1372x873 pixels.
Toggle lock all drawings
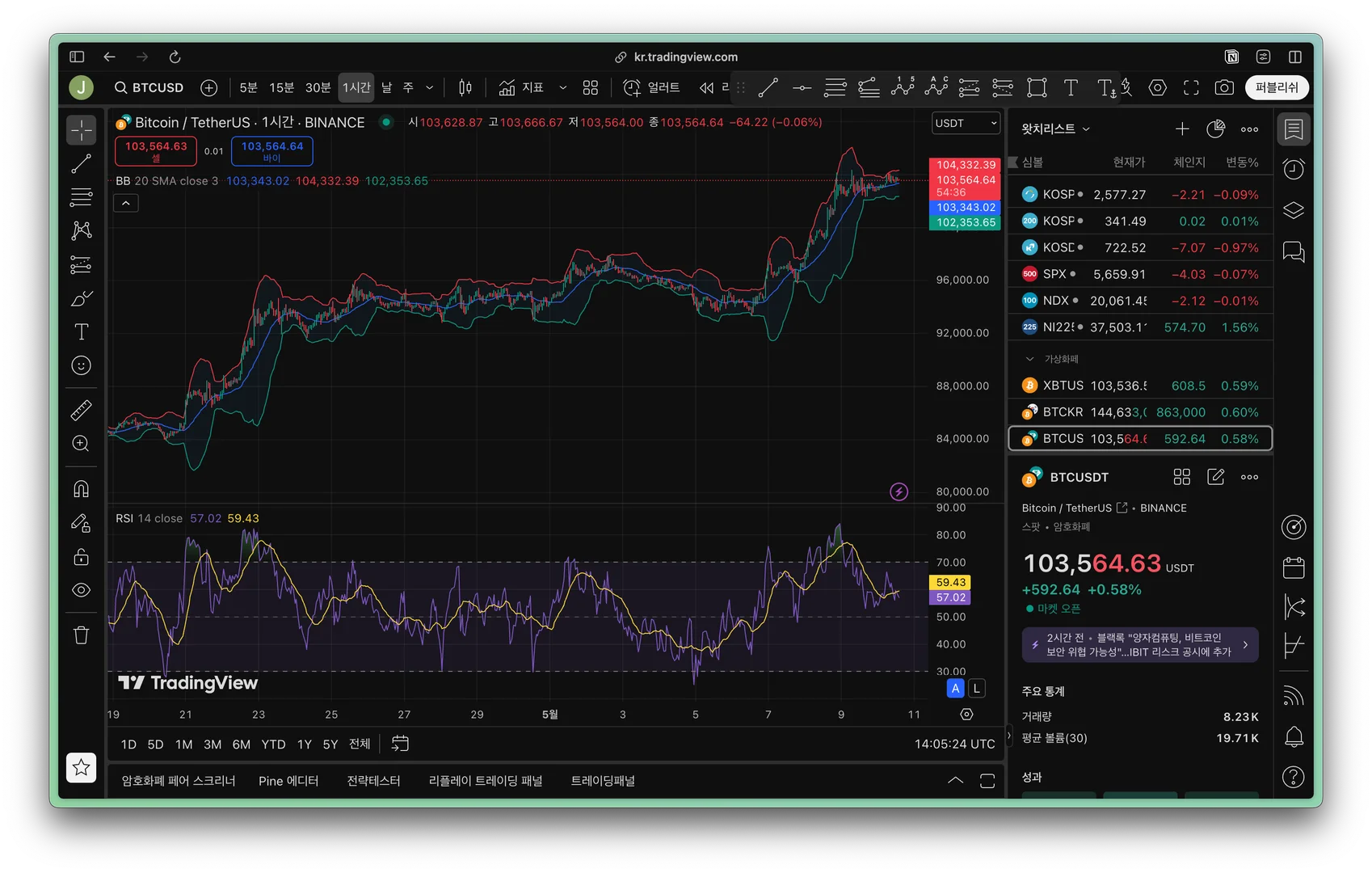click(81, 557)
